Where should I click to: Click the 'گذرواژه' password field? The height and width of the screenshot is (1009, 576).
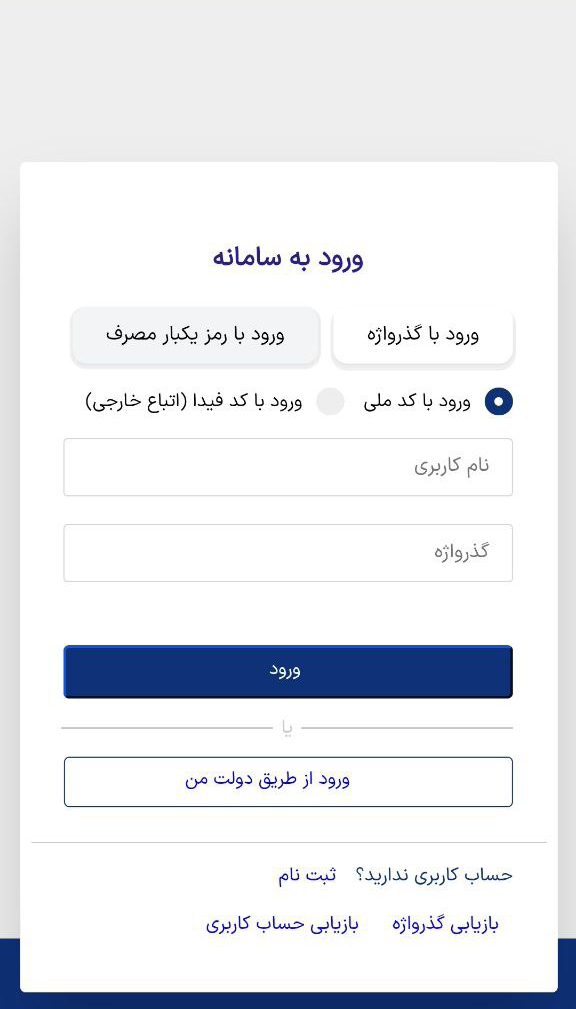(x=288, y=553)
